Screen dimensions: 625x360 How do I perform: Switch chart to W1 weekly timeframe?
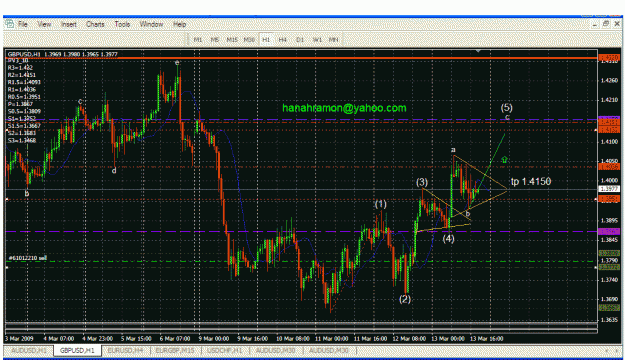point(317,39)
